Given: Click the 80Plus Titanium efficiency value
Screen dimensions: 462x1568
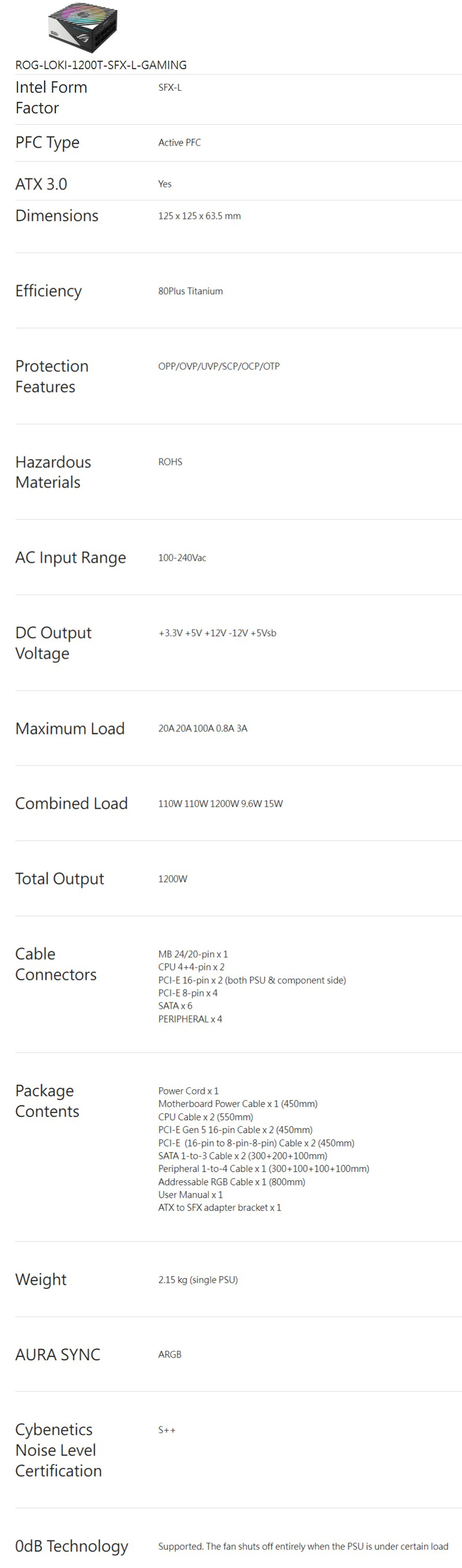Looking at the screenshot, I should [191, 291].
